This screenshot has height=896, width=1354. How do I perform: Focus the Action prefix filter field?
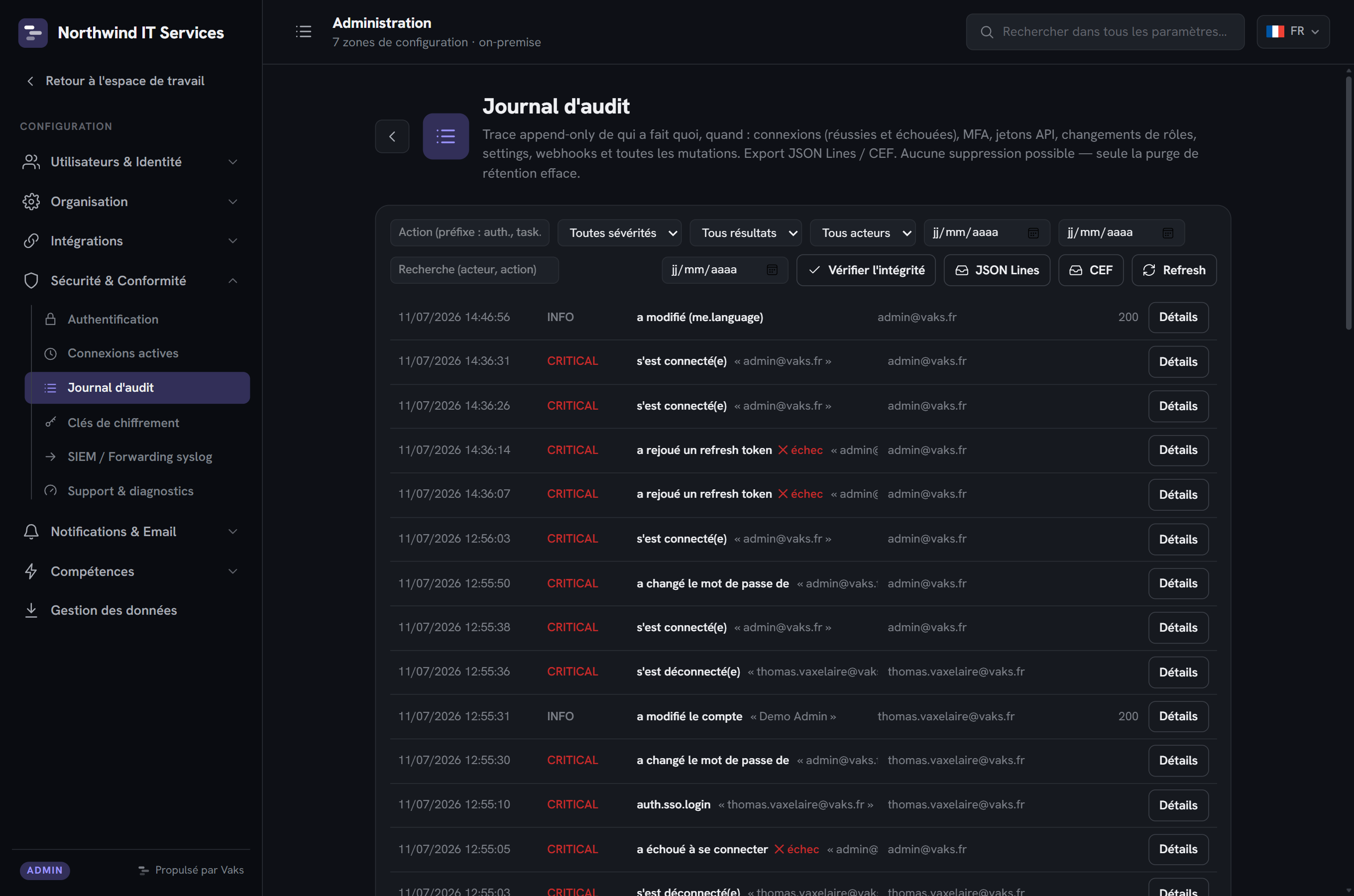coord(469,232)
